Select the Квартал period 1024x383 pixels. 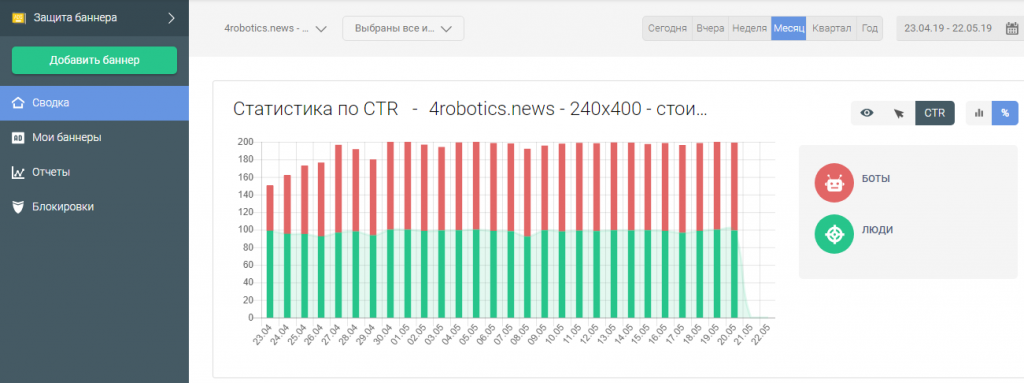coord(831,29)
